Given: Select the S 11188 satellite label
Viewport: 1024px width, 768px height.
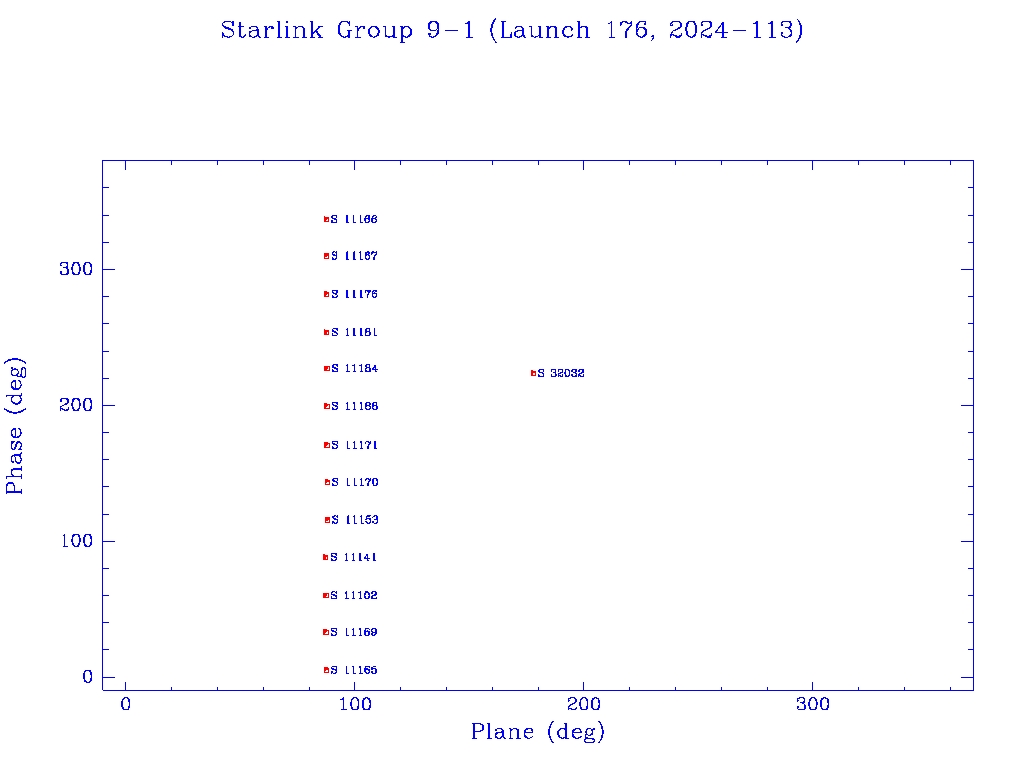Looking at the screenshot, I should (x=355, y=406).
